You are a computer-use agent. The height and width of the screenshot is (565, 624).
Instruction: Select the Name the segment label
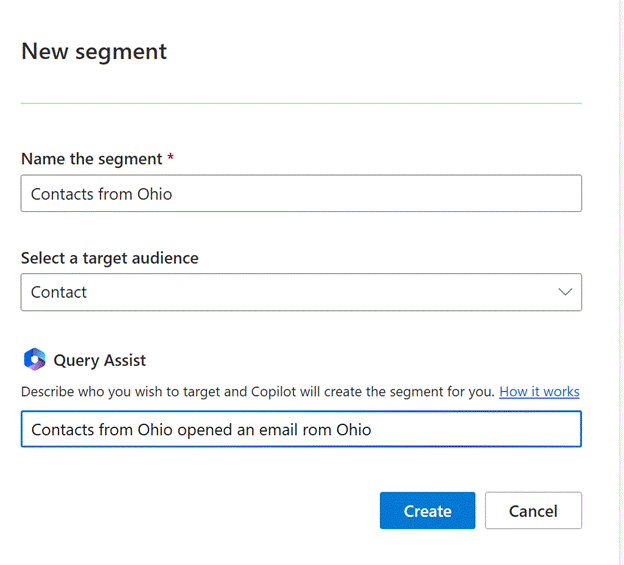(90, 159)
